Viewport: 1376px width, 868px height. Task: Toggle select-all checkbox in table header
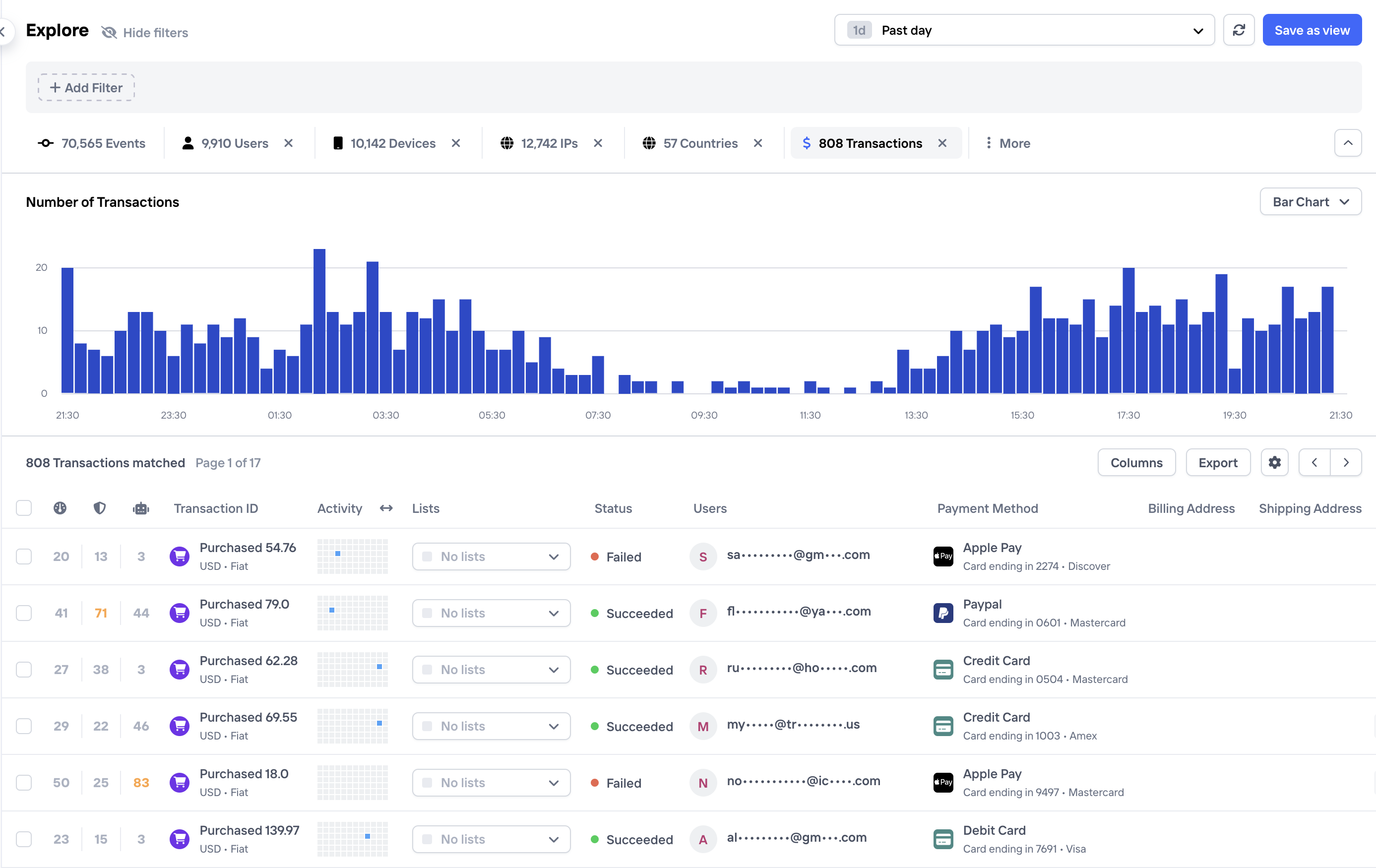click(24, 508)
